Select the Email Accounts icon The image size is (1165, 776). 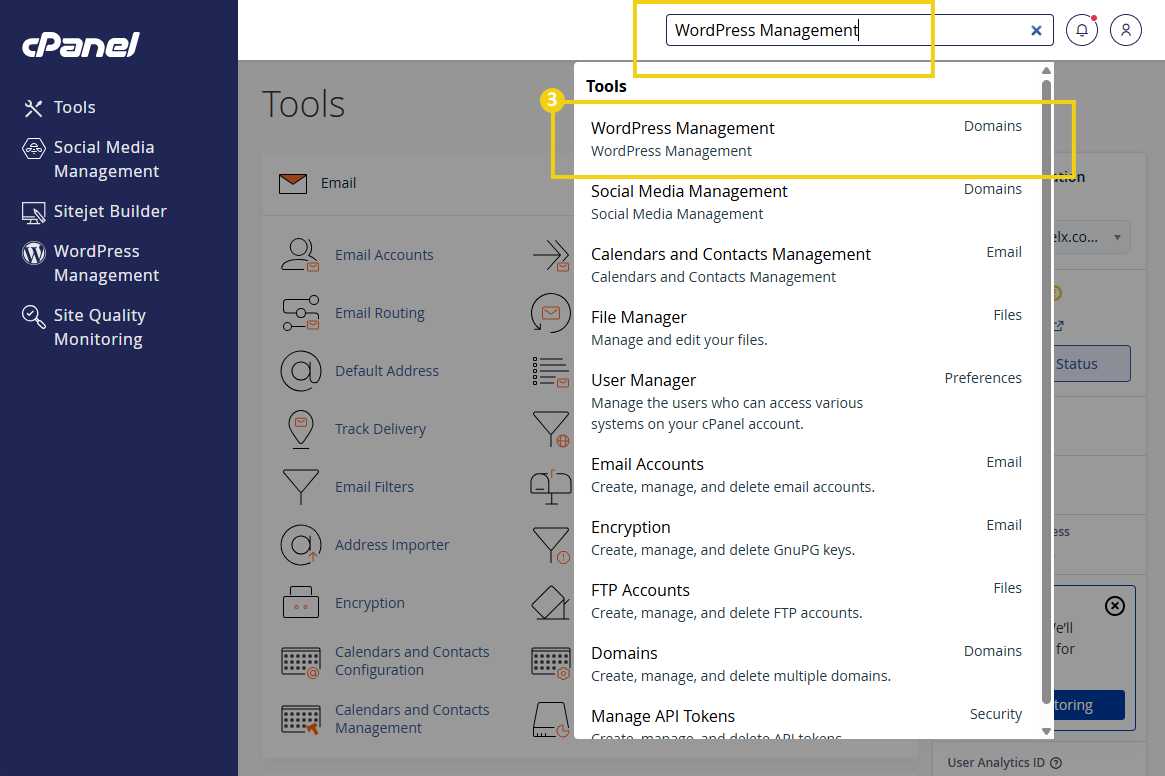click(300, 254)
